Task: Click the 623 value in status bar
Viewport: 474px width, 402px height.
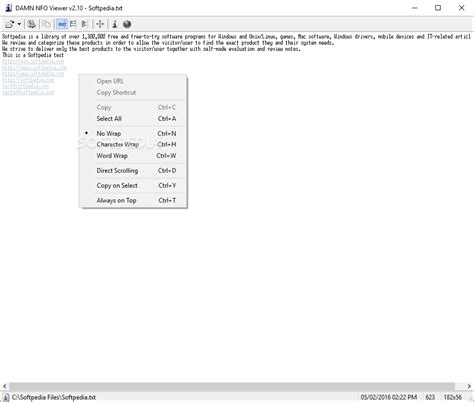Action: 430,397
